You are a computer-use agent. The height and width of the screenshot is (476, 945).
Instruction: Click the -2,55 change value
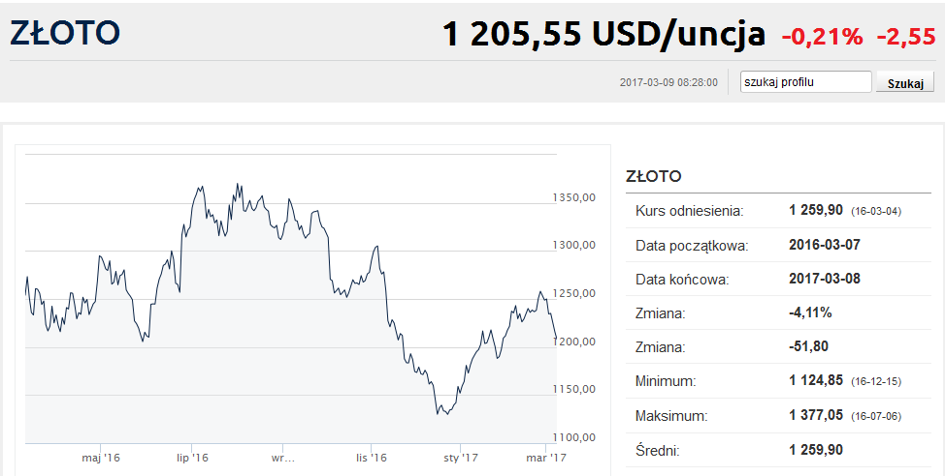[x=906, y=37]
